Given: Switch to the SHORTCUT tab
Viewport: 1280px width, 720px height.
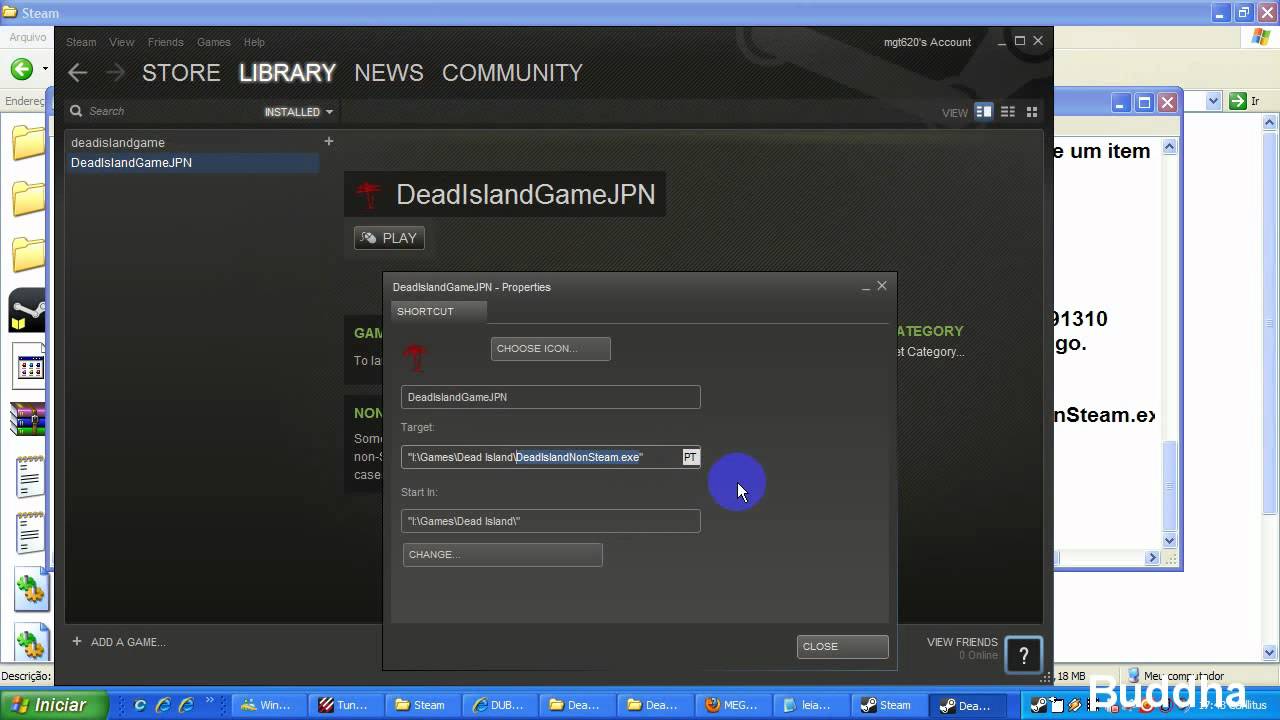Looking at the screenshot, I should point(426,312).
